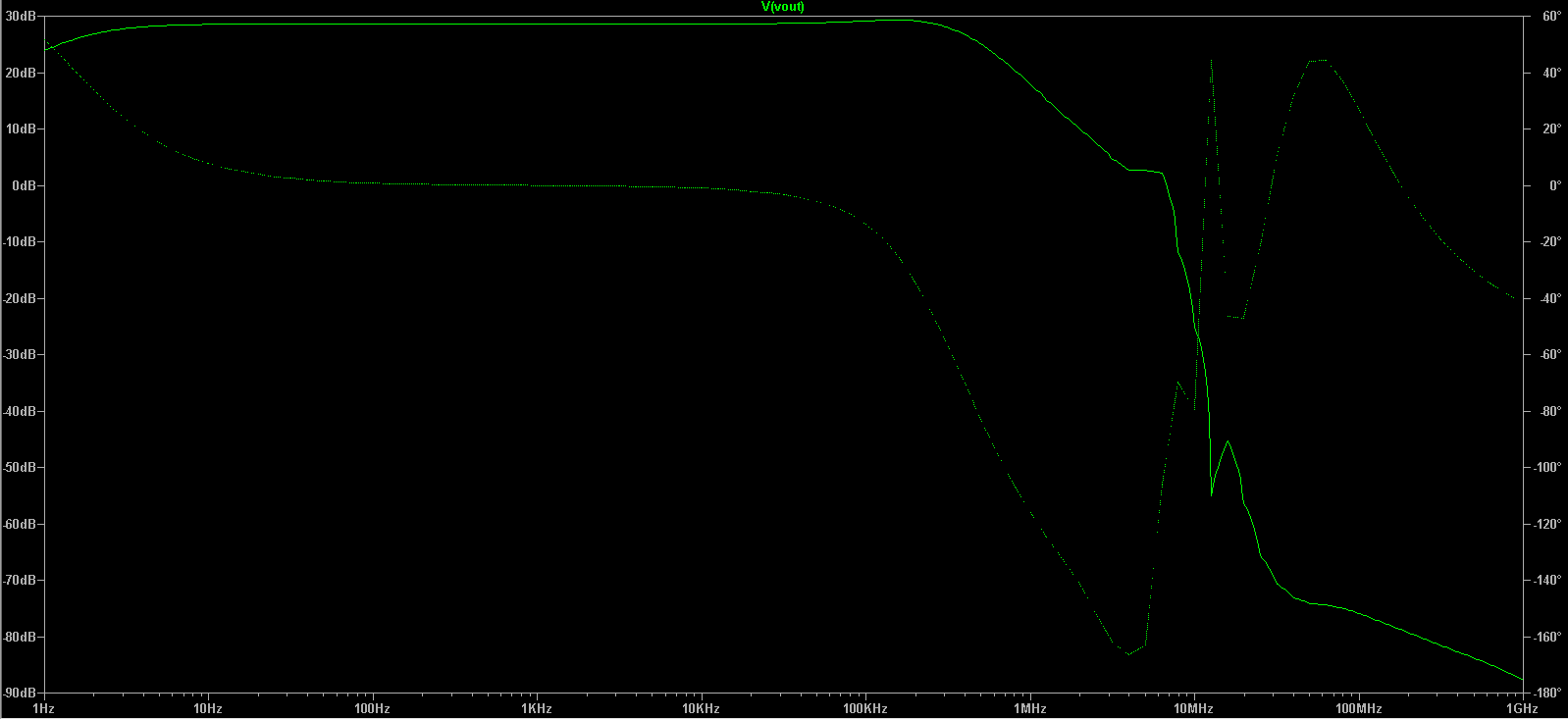Click the 100KHz frequency axis label

pos(864,708)
